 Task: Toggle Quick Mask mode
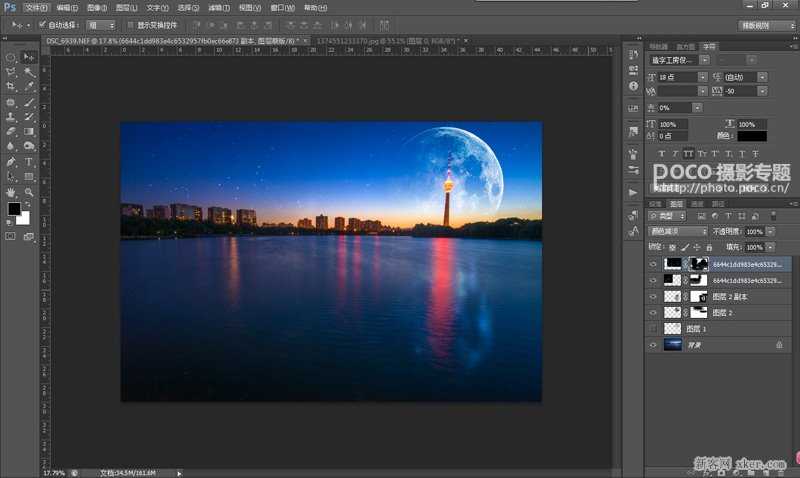(11, 237)
